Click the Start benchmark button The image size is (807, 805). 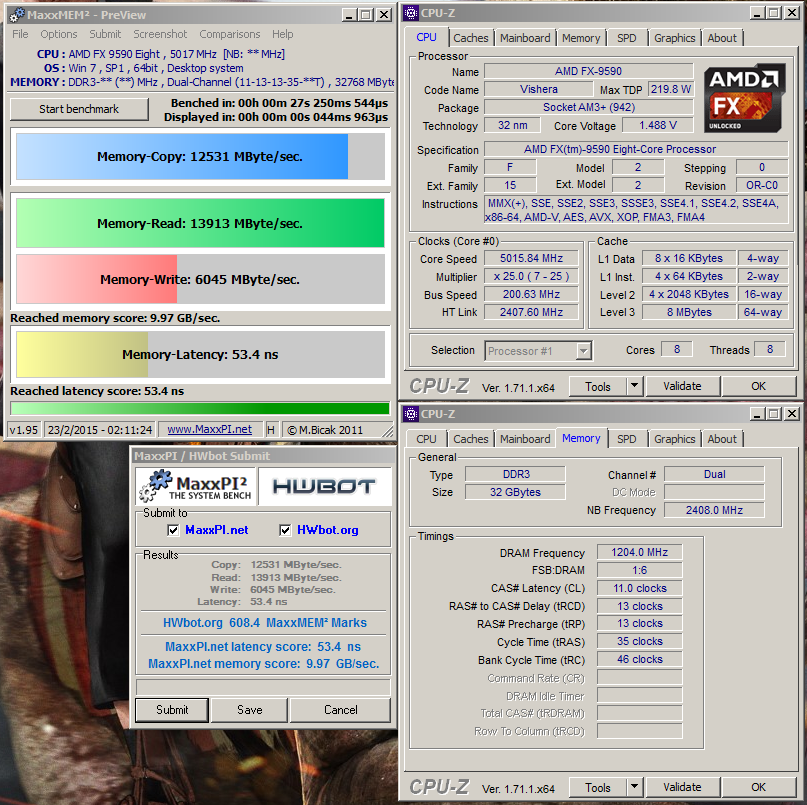[79, 109]
